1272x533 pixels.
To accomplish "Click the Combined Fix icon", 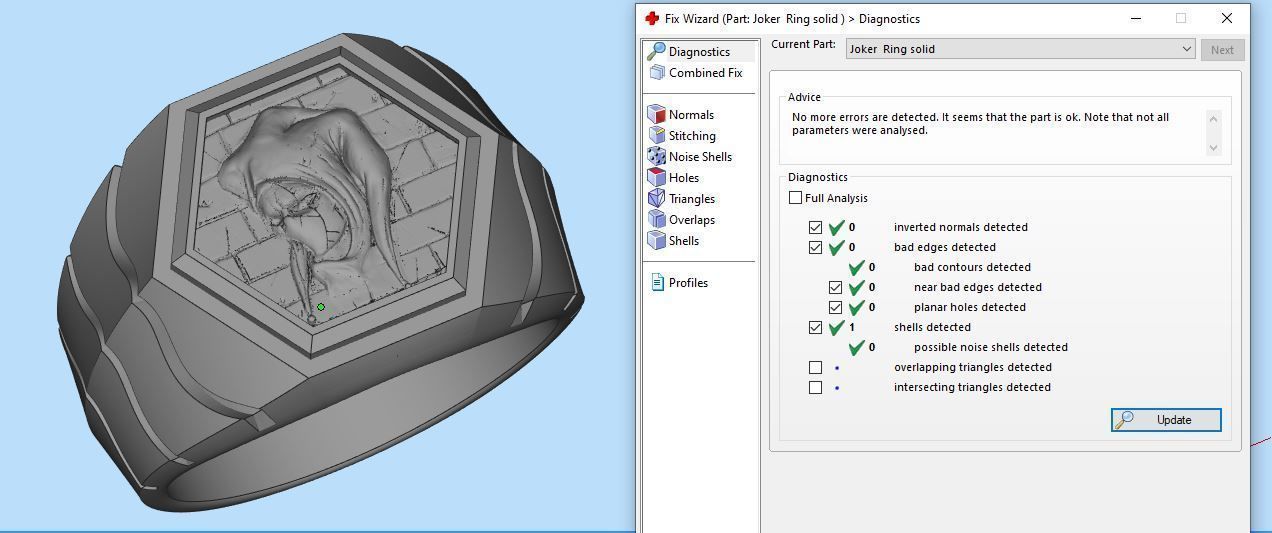I will pos(657,72).
